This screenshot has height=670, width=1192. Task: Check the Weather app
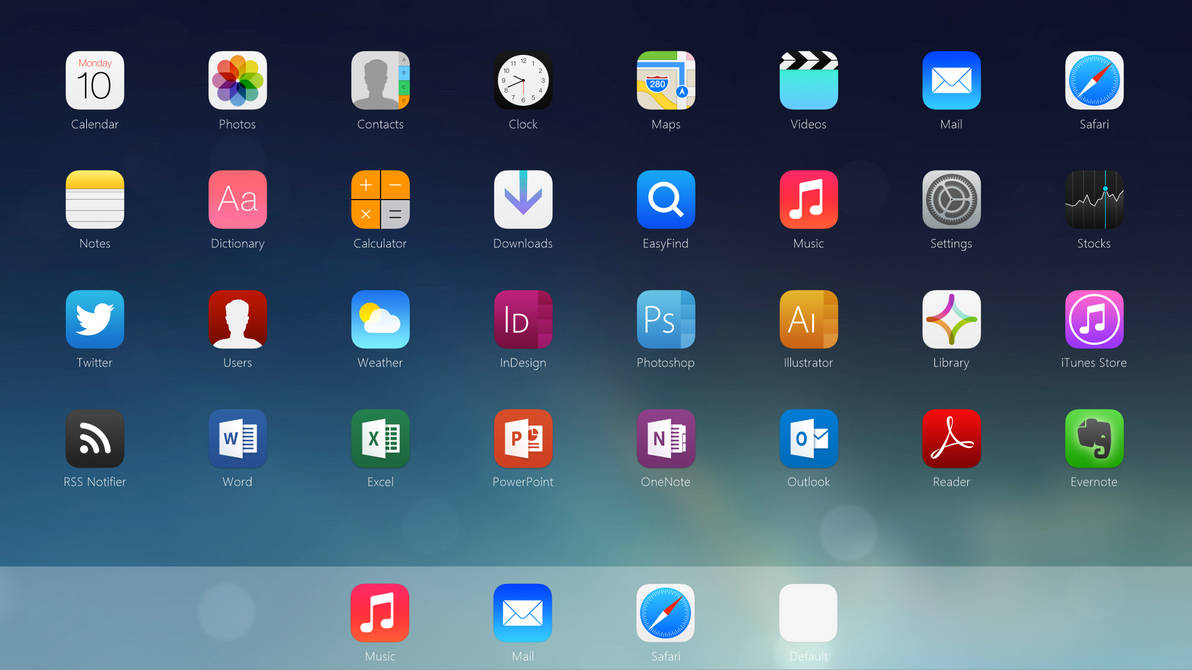pos(380,319)
